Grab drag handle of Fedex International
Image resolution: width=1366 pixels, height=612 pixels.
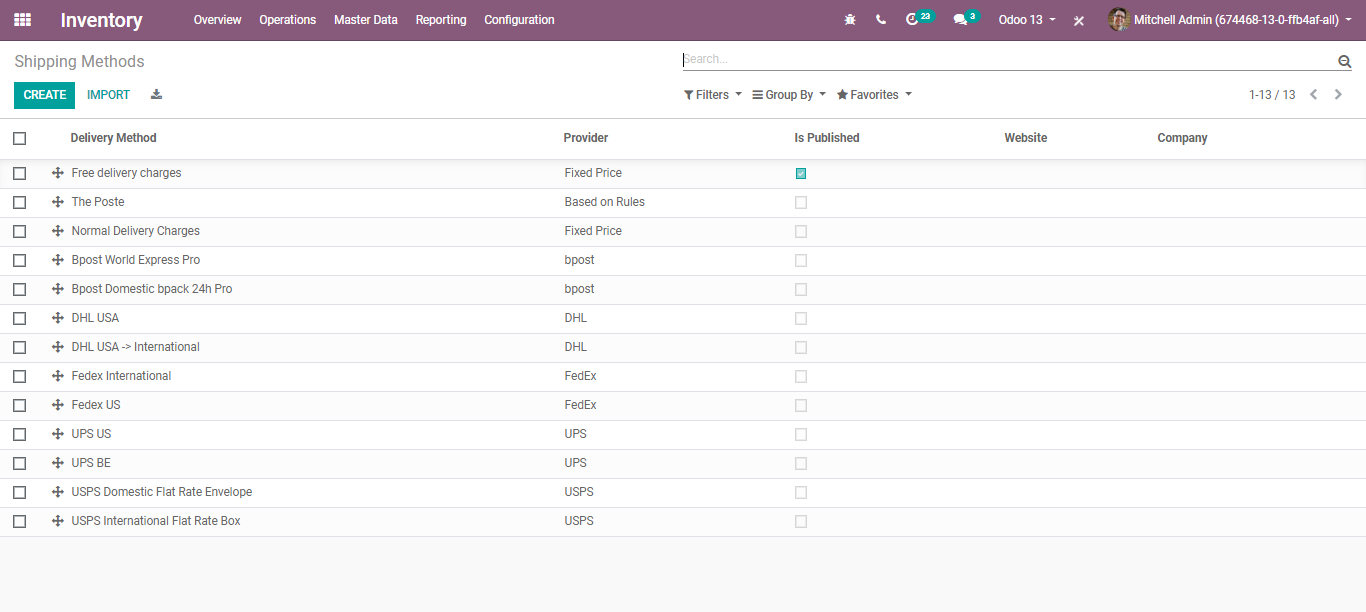[58, 376]
